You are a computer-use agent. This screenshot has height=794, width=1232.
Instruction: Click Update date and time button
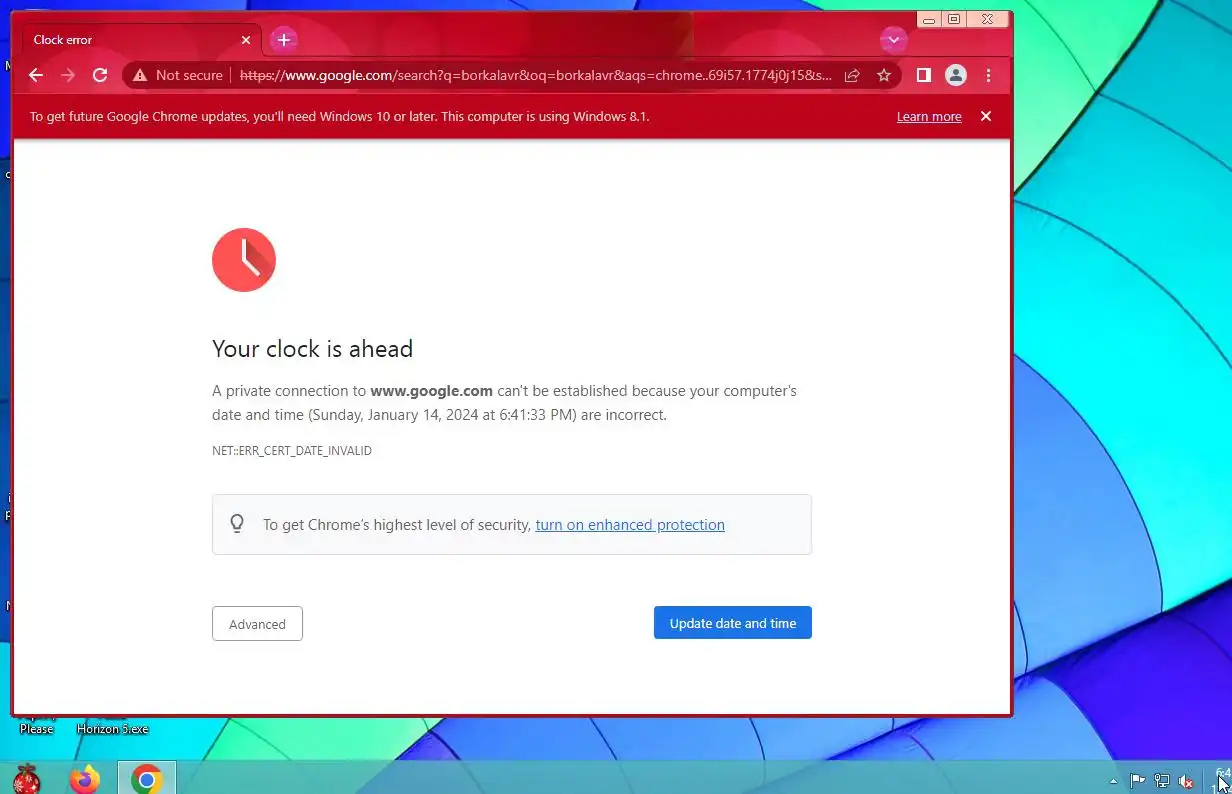pyautogui.click(x=733, y=622)
